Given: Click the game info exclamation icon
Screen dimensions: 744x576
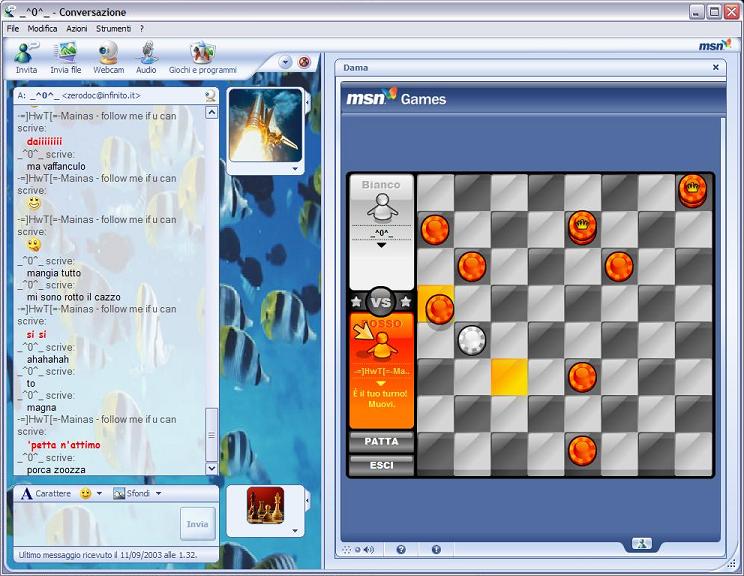Looking at the screenshot, I should [436, 549].
